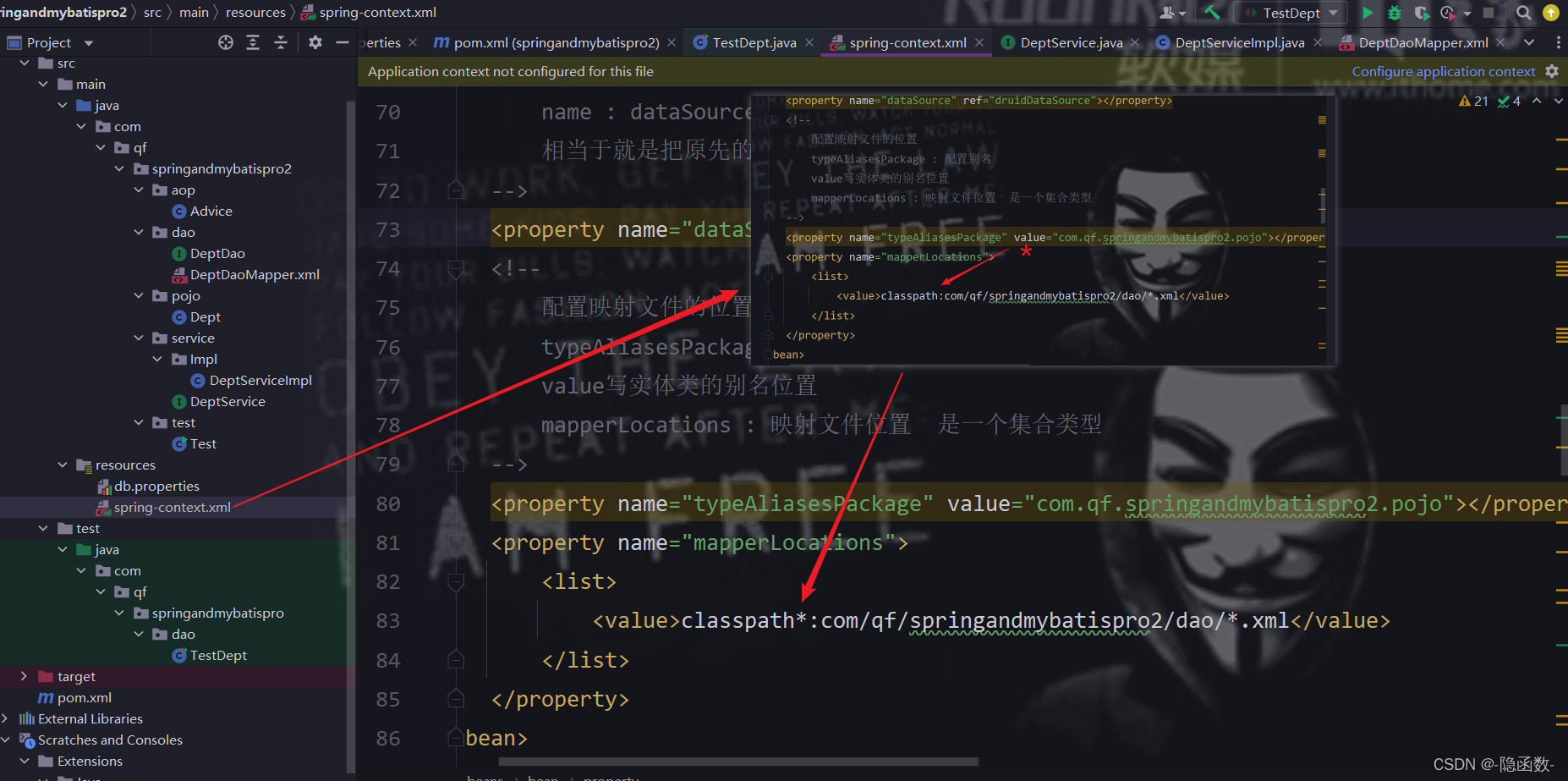Open Search Everywhere magnifier icon
Screen dimensions: 1568x781
tap(1523, 13)
